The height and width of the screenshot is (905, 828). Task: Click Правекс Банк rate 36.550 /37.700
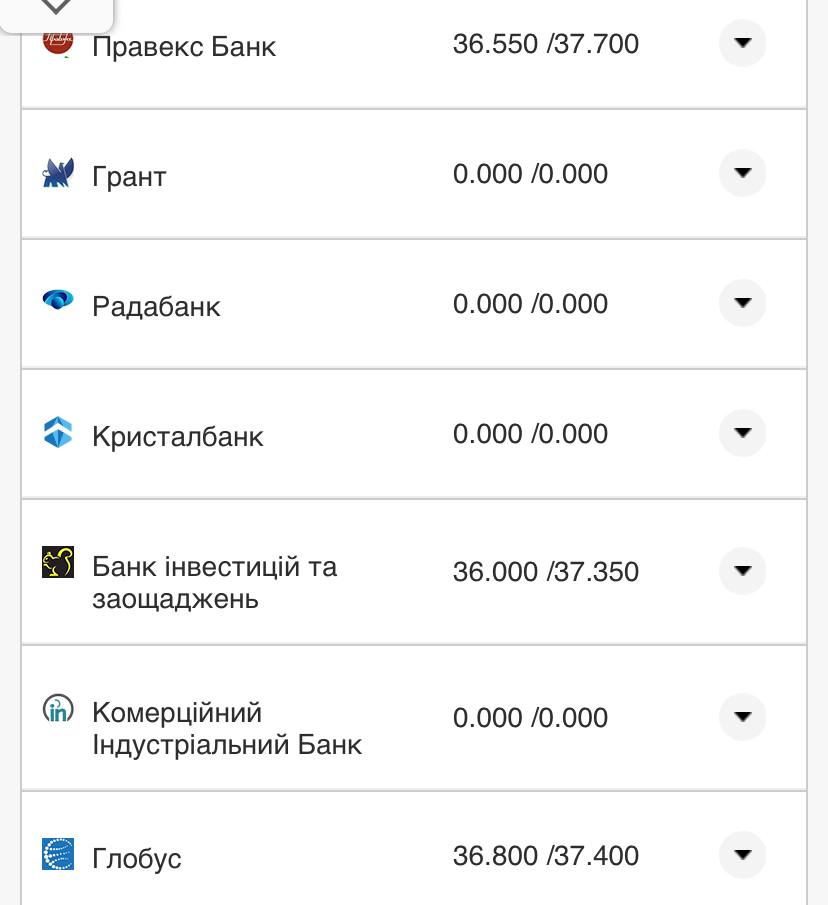546,44
